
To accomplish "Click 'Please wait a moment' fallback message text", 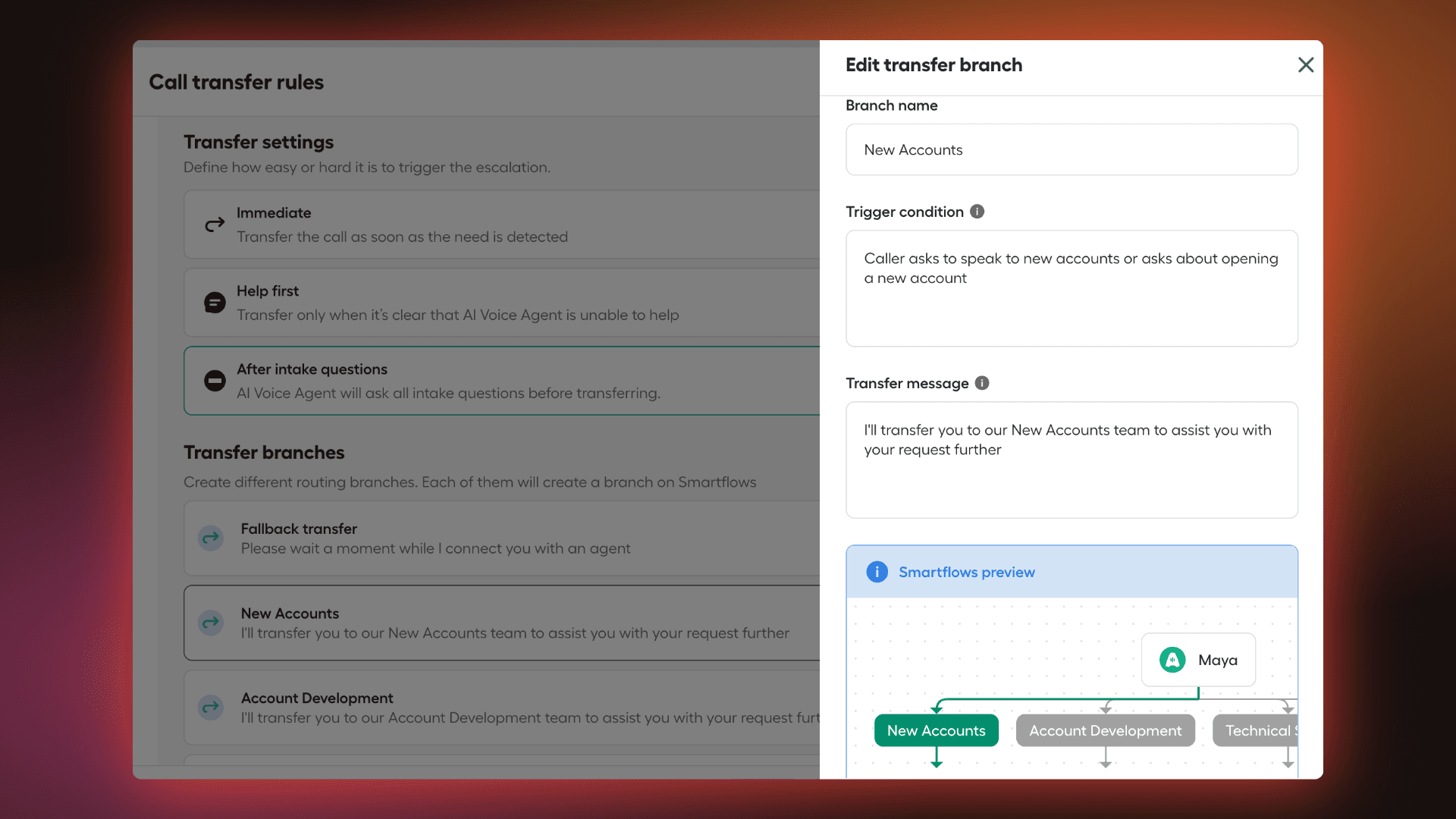I will point(435,548).
